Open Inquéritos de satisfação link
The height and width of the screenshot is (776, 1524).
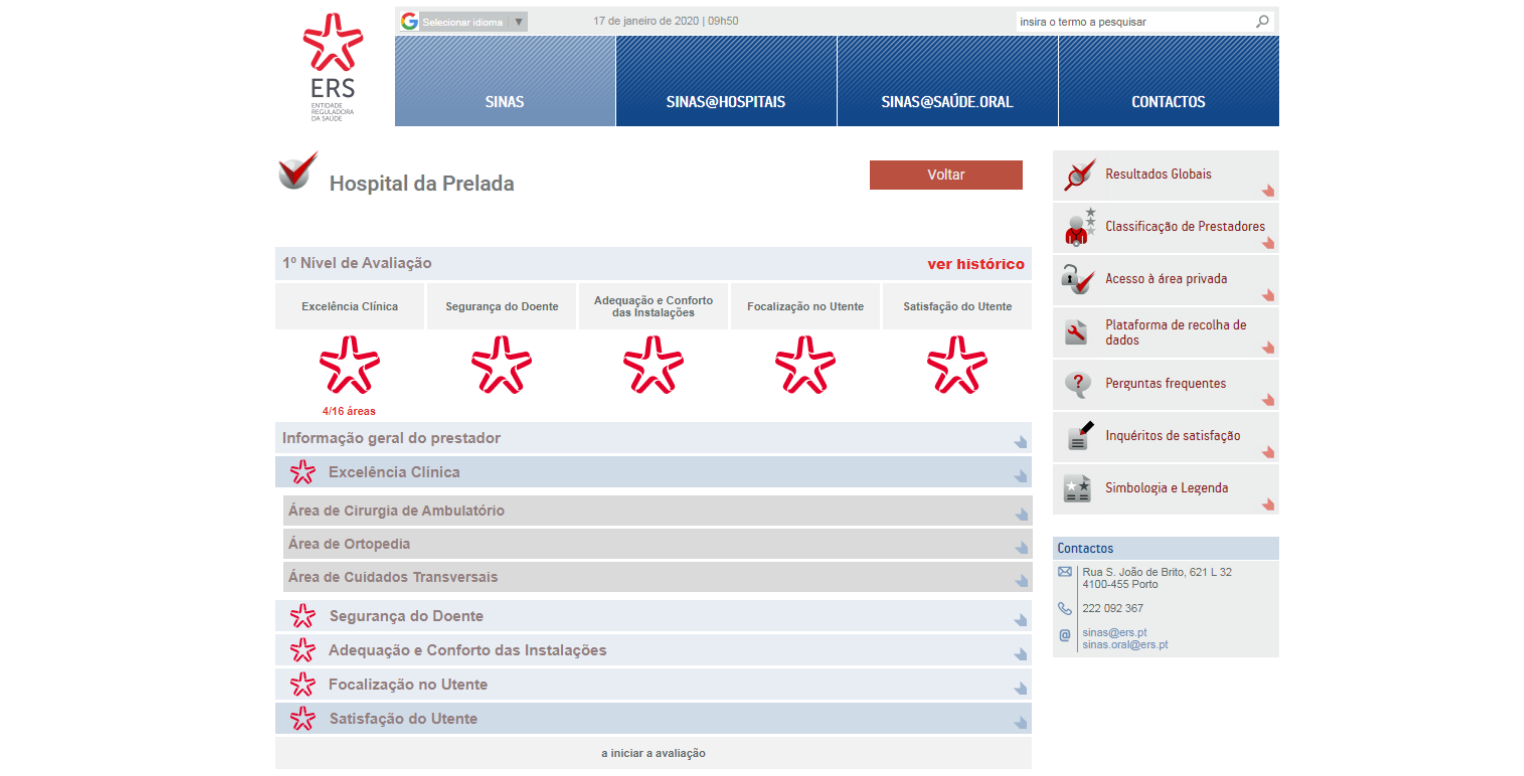tap(1173, 436)
